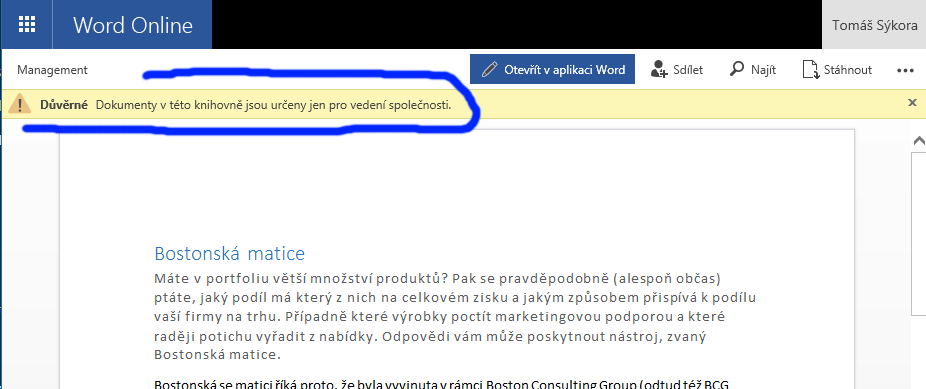Close the yellow Důvěrné notification bar
Screen dimensions: 926x389
pyautogui.click(x=912, y=103)
